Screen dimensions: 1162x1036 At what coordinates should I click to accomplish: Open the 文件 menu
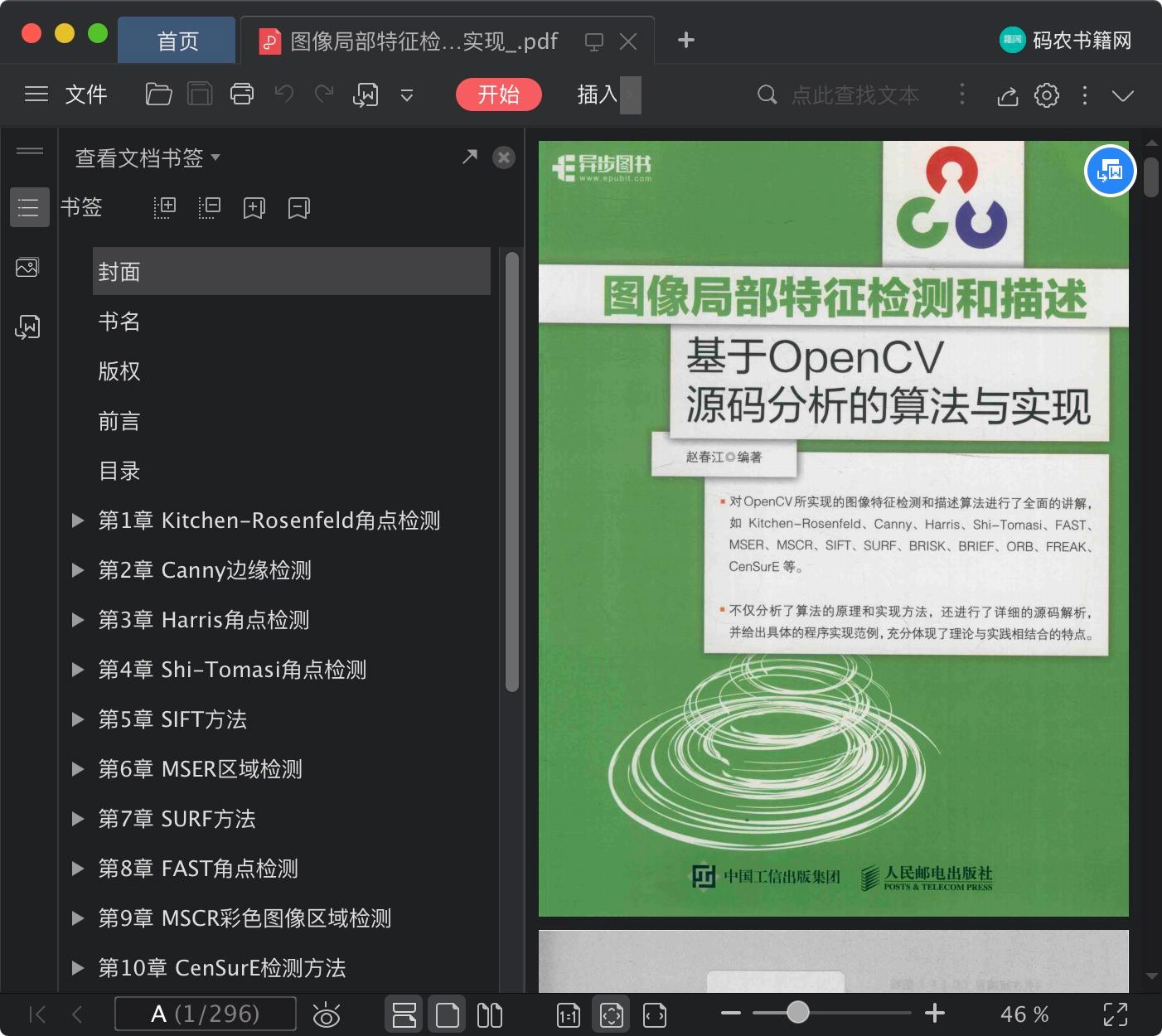86,94
